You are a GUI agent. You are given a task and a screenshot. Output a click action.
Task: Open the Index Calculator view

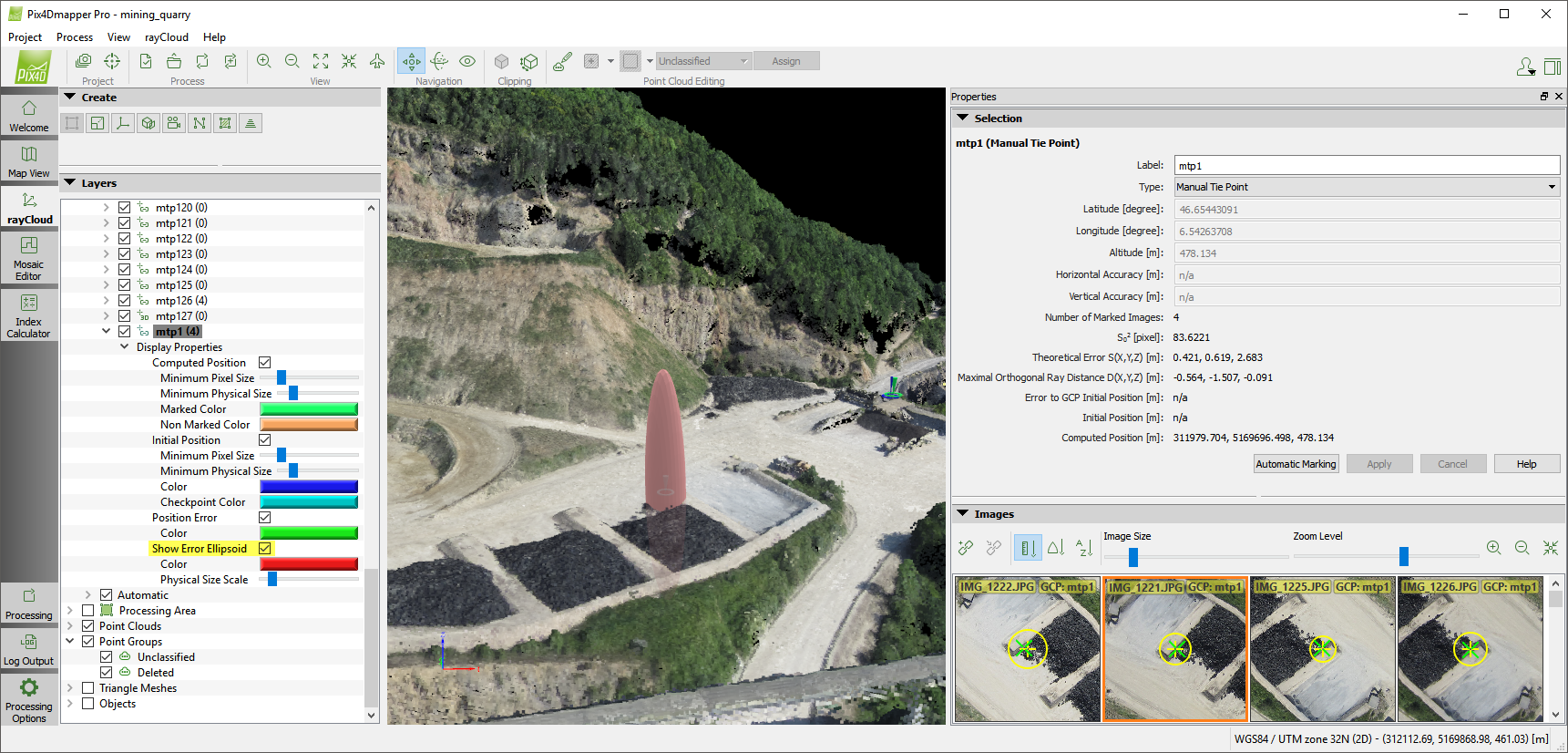(29, 315)
